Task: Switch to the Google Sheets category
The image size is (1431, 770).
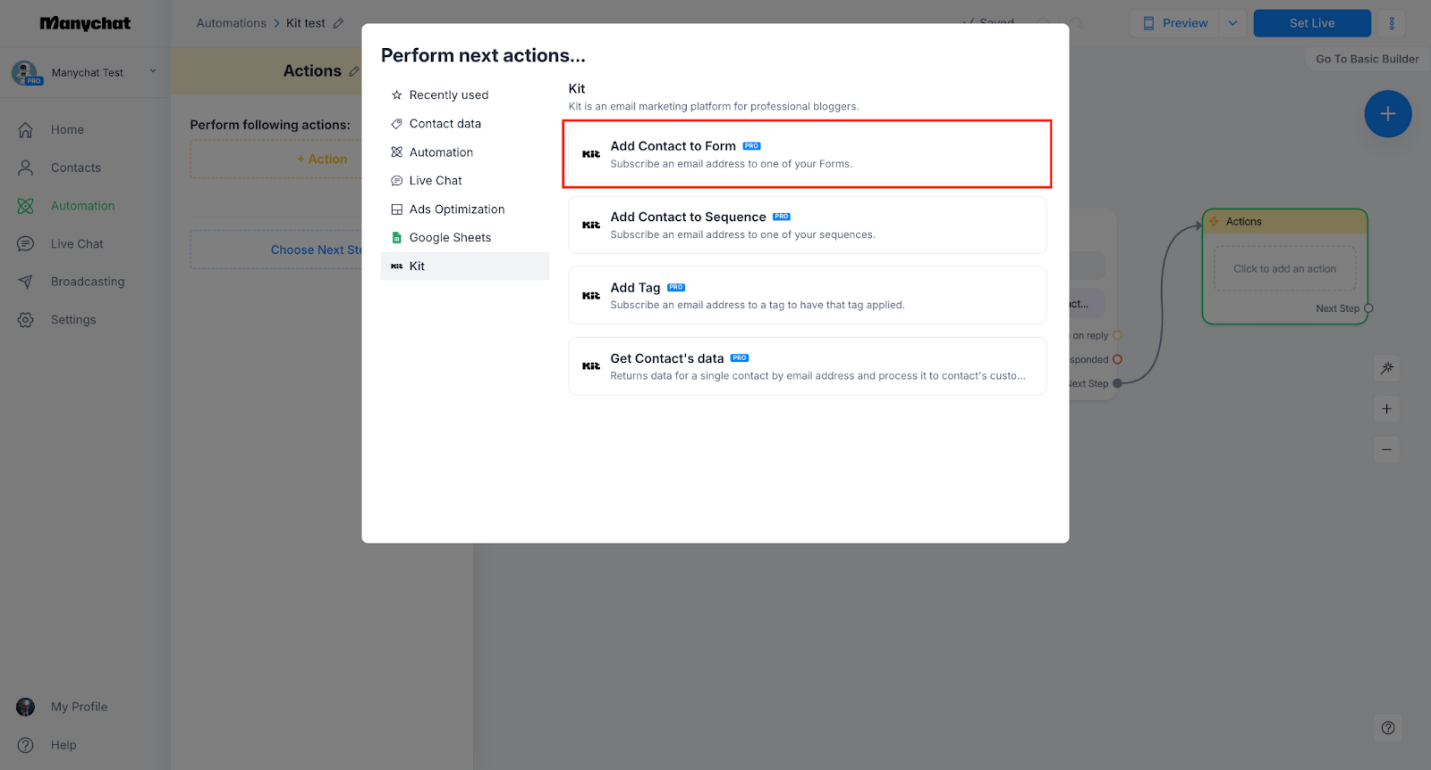Action: click(450, 237)
